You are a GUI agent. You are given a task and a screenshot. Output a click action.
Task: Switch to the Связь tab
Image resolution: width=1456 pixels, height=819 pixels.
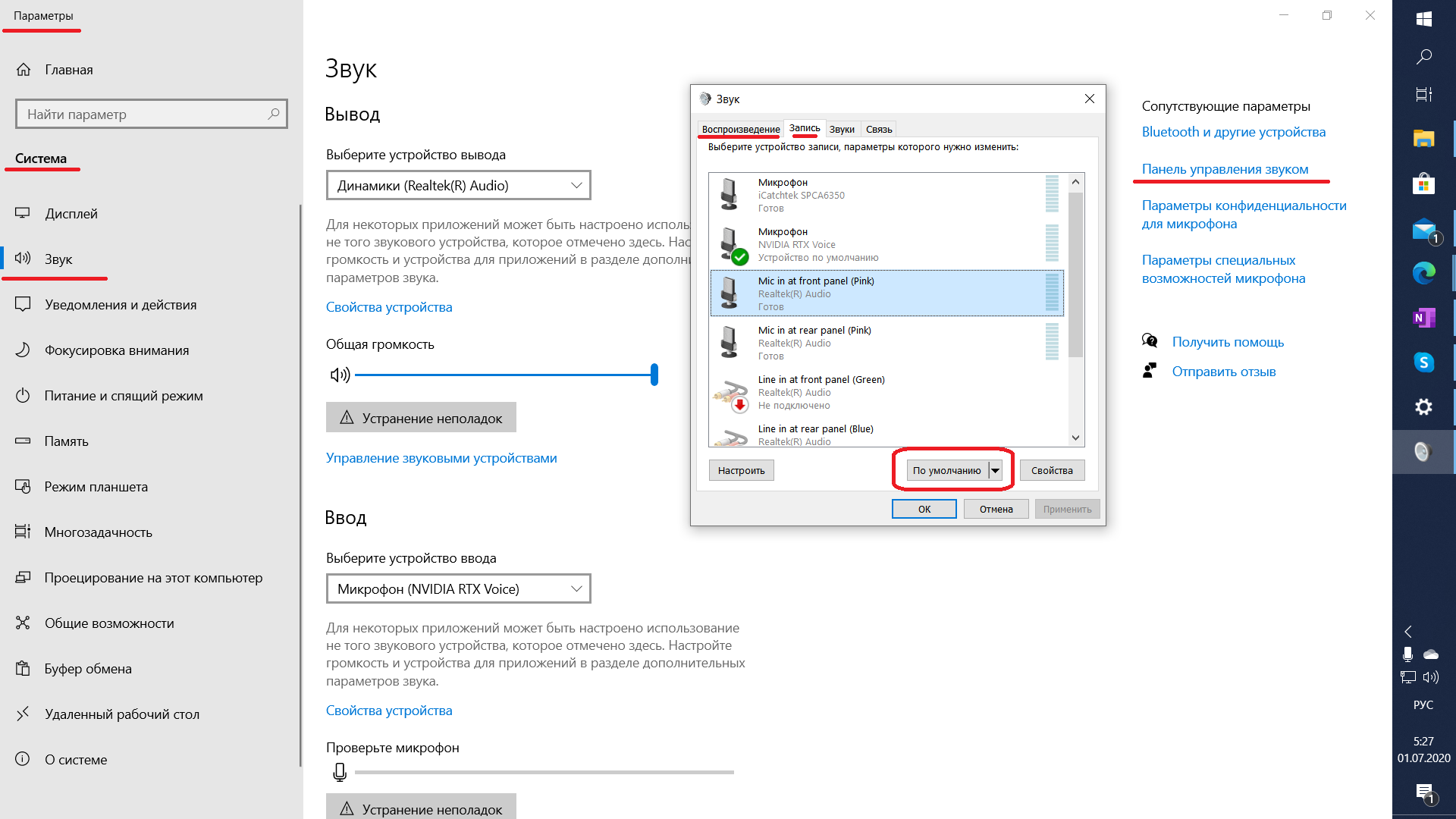coord(877,129)
